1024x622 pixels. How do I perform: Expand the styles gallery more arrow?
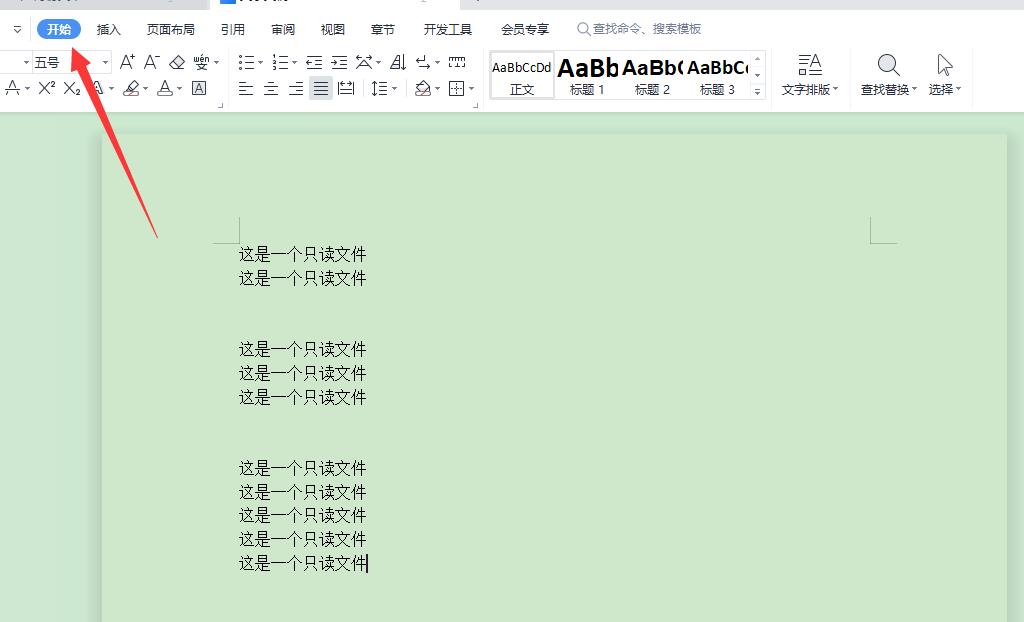(758, 91)
